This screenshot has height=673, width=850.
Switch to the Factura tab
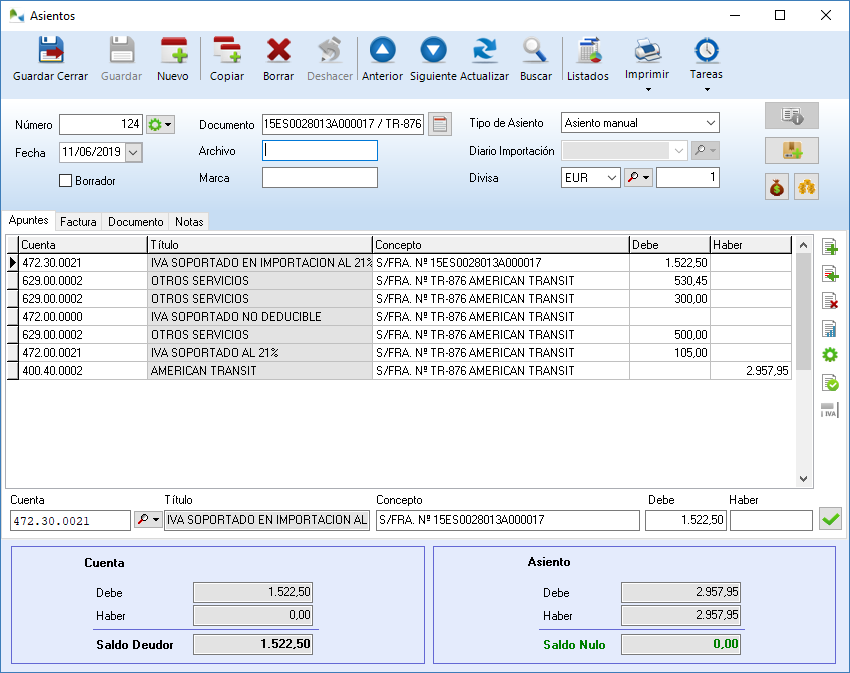pos(79,222)
